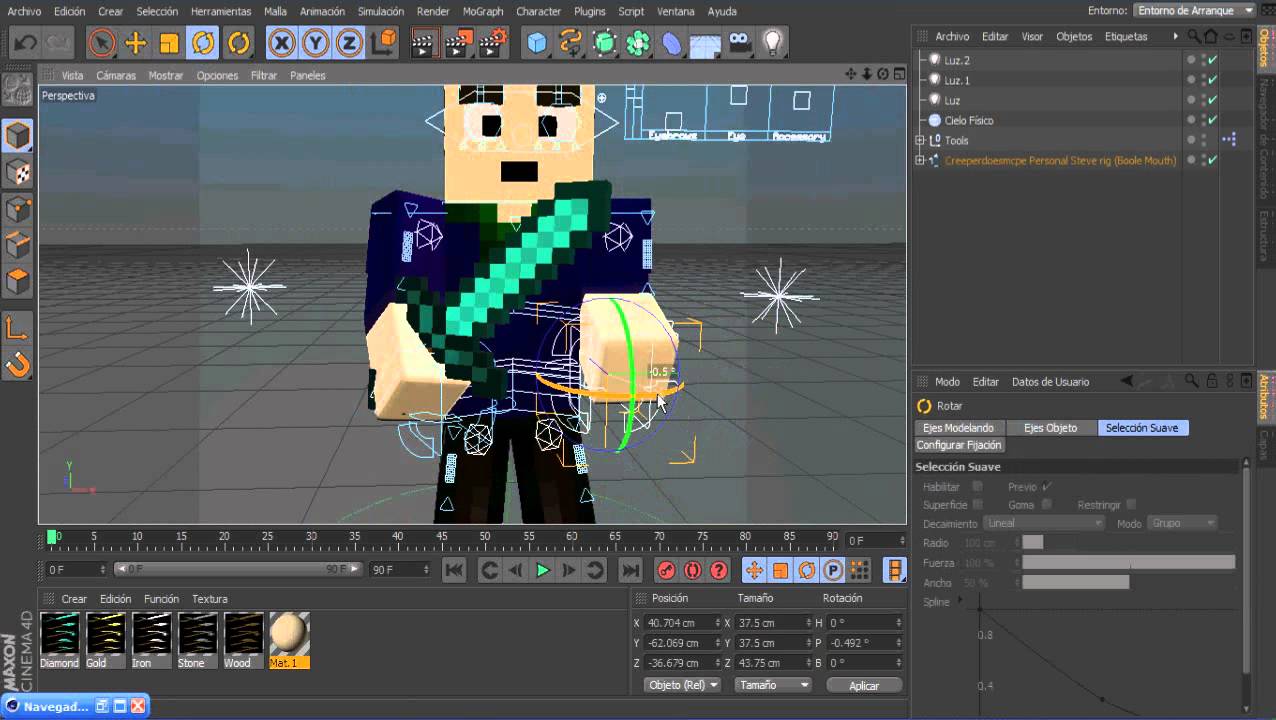Open the Archivo menu
Image resolution: width=1276 pixels, height=720 pixels.
tap(24, 12)
